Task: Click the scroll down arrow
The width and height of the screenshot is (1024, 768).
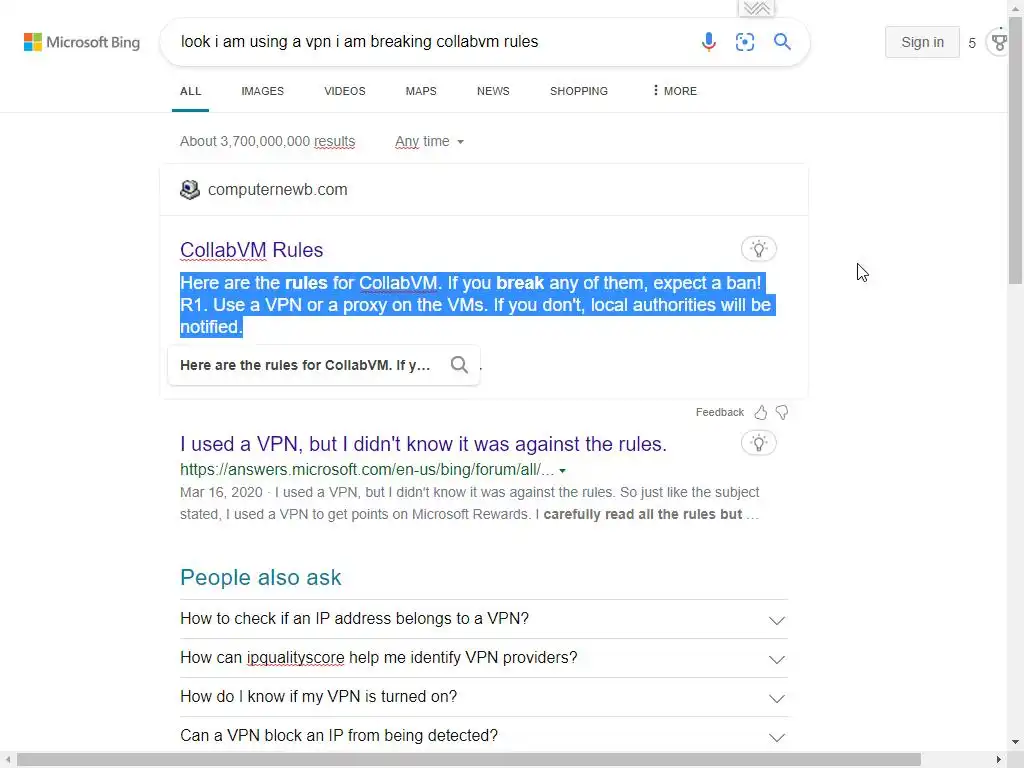Action: [1016, 743]
